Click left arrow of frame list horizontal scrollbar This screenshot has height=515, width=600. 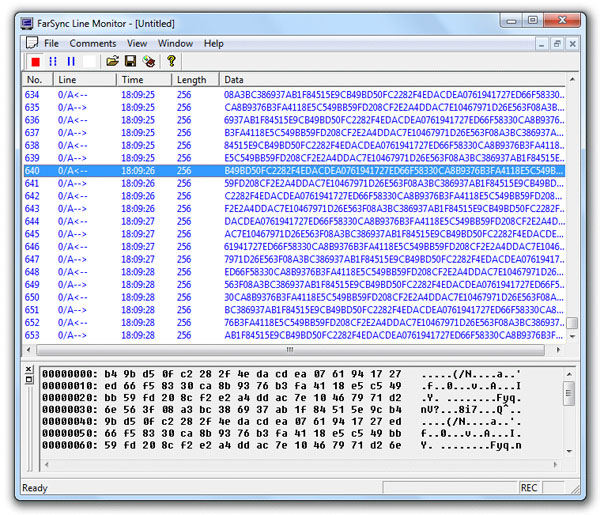tap(29, 349)
